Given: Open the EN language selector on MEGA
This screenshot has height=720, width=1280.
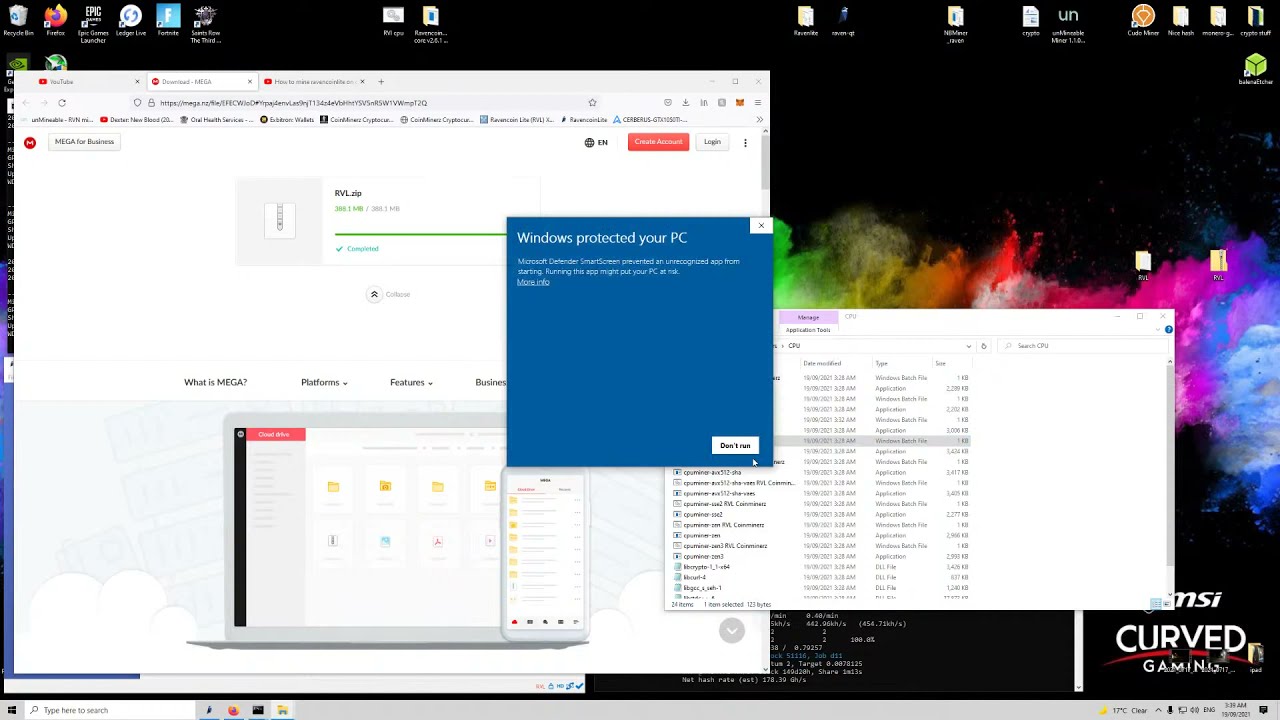Looking at the screenshot, I should pyautogui.click(x=596, y=143).
